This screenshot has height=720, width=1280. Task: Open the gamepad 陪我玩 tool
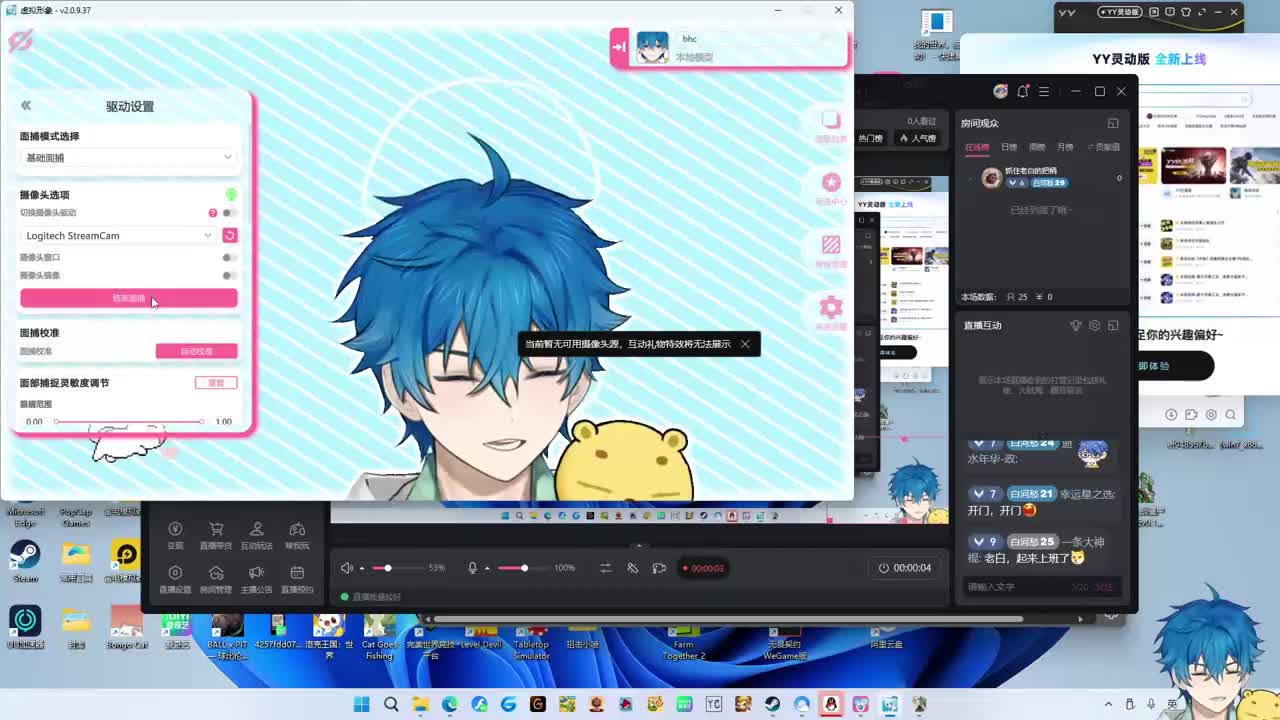(x=297, y=534)
